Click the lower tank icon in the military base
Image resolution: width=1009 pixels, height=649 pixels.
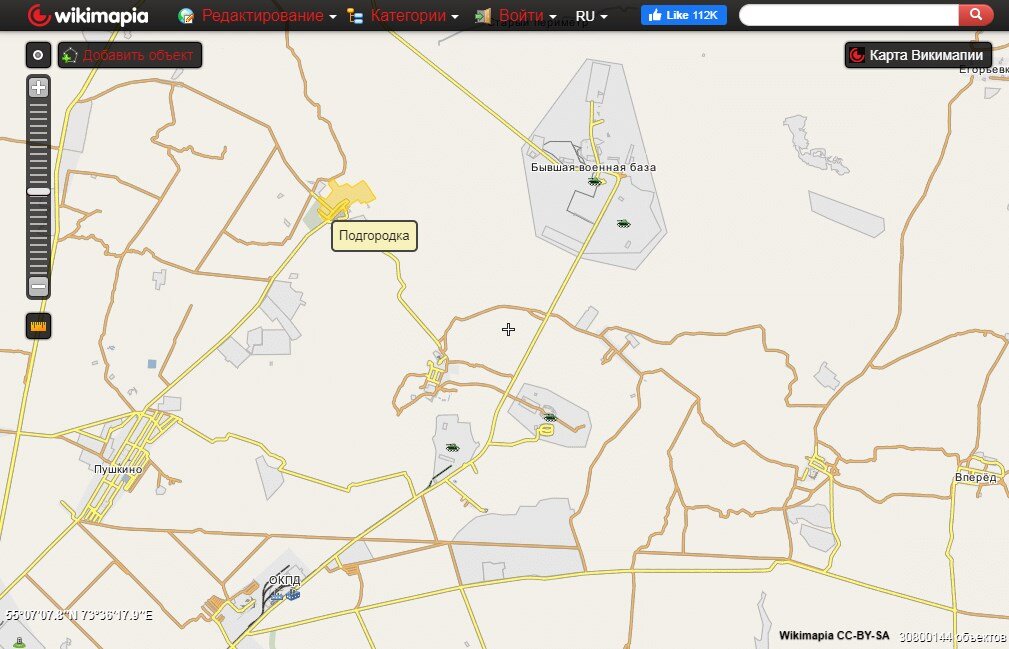623,224
